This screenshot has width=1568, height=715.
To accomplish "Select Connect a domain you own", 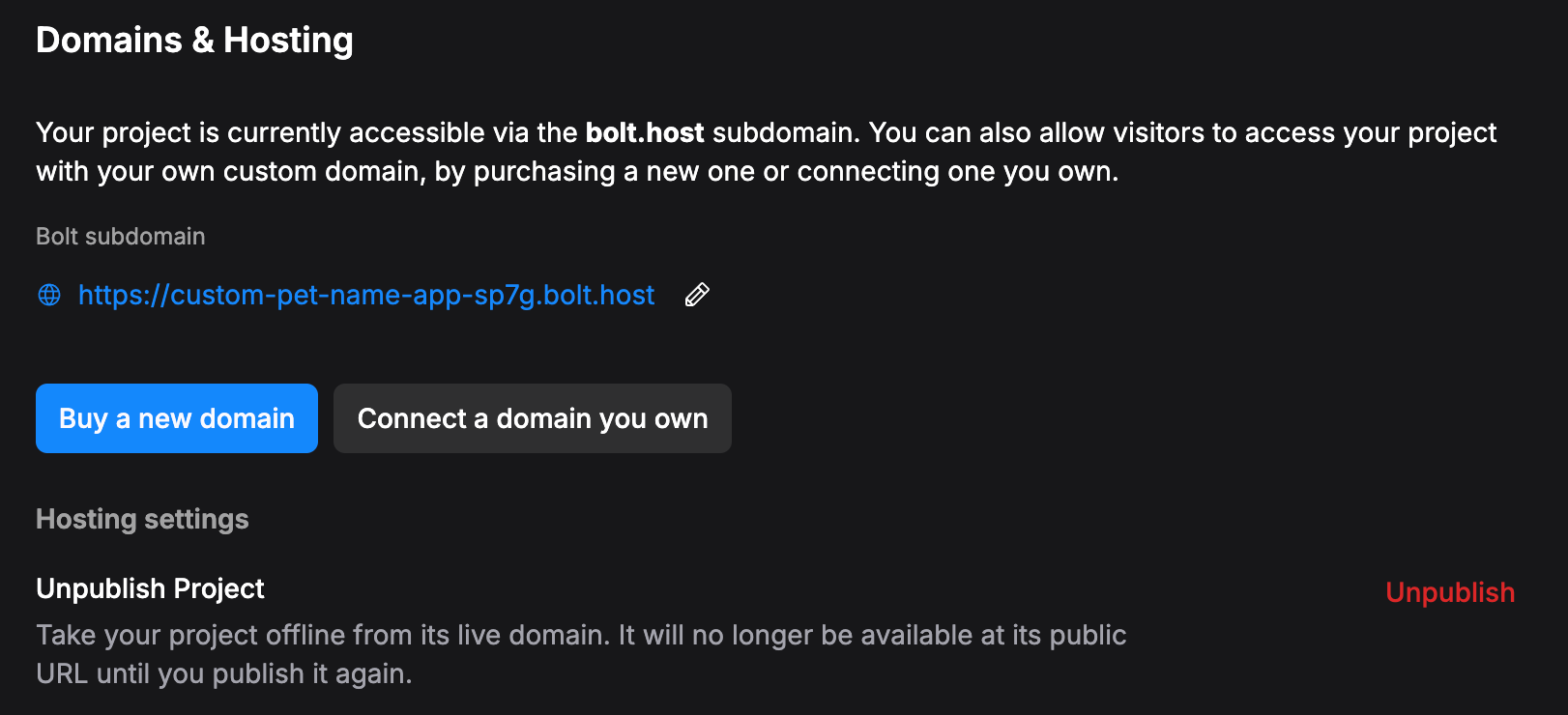I will point(533,418).
